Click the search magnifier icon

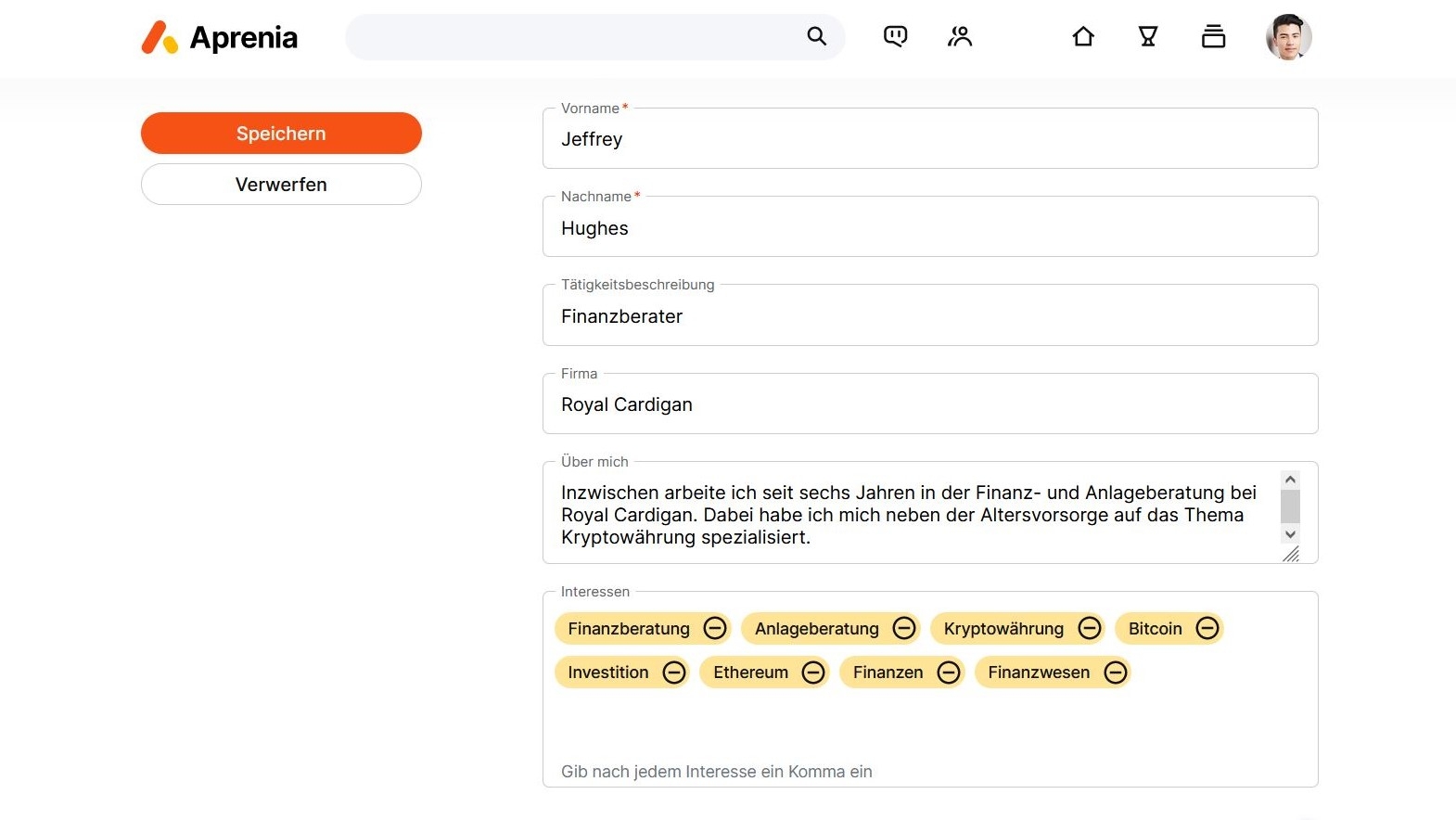816,36
